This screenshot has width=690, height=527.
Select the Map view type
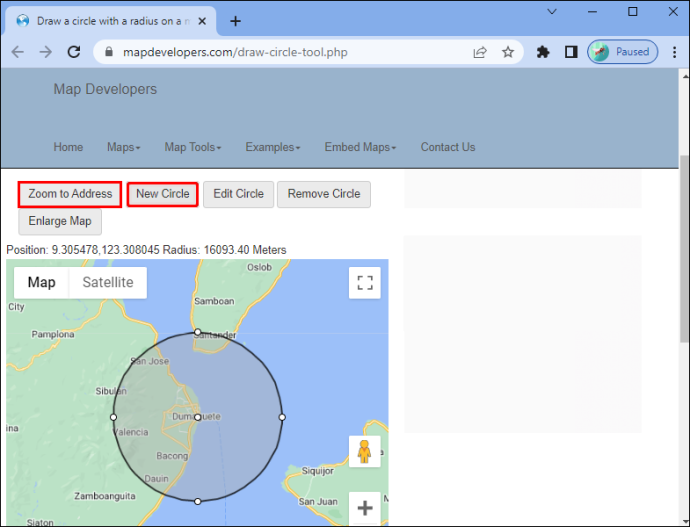[41, 282]
